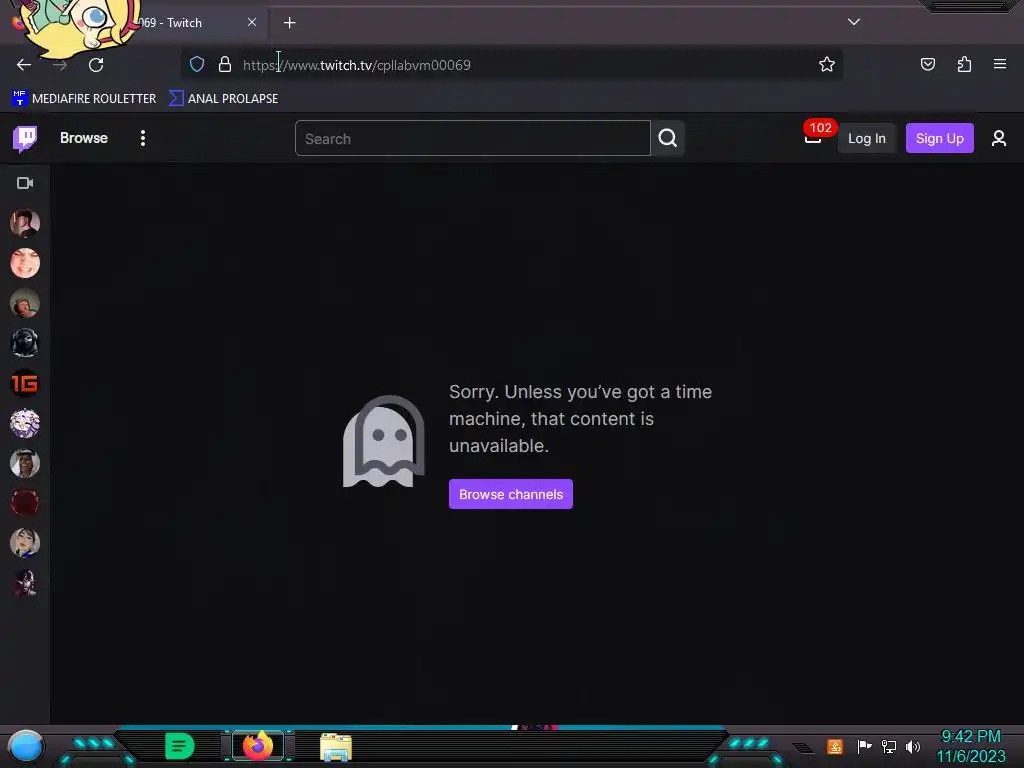This screenshot has width=1024, height=768.
Task: Open the 1G channel avatar
Action: tap(25, 383)
